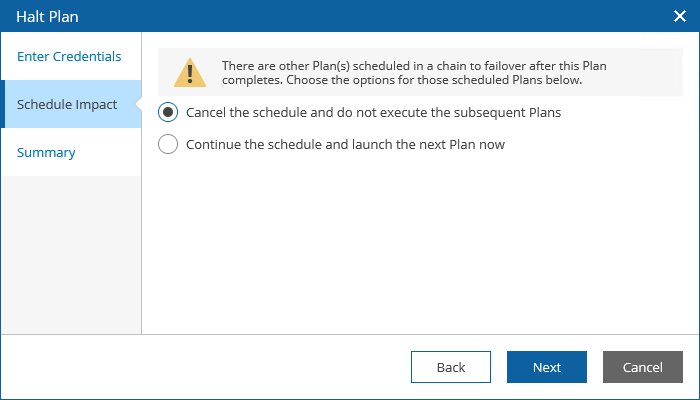700x400 pixels.
Task: Click the Halt Plan title text
Action: (x=48, y=16)
